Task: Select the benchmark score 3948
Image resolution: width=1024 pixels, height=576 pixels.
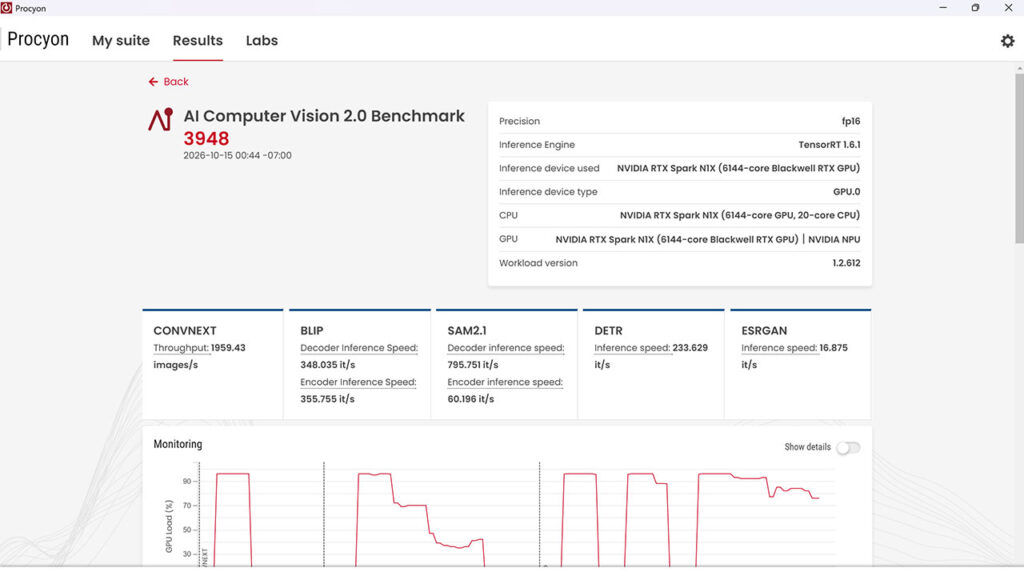Action: [206, 138]
